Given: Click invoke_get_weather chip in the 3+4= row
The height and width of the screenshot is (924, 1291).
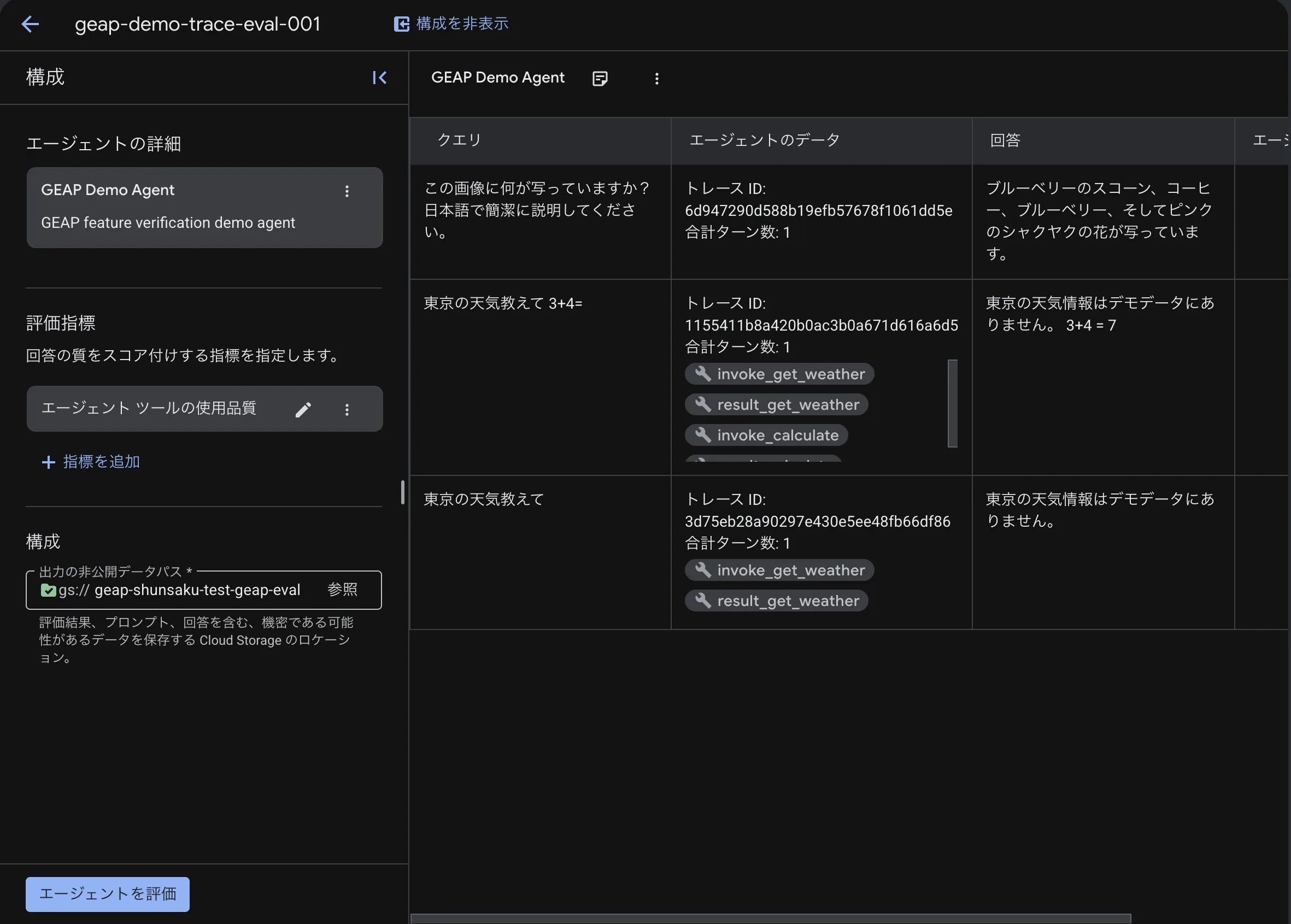Looking at the screenshot, I should coord(779,374).
